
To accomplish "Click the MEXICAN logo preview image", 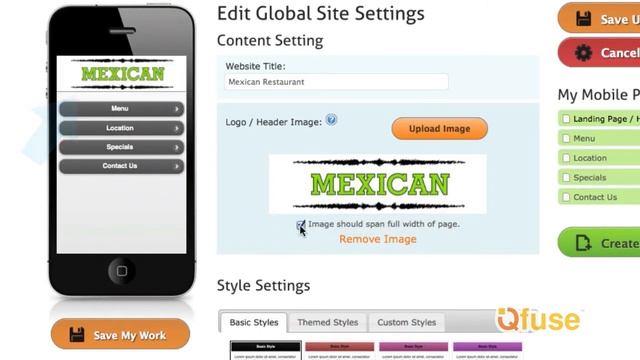I will [378, 184].
